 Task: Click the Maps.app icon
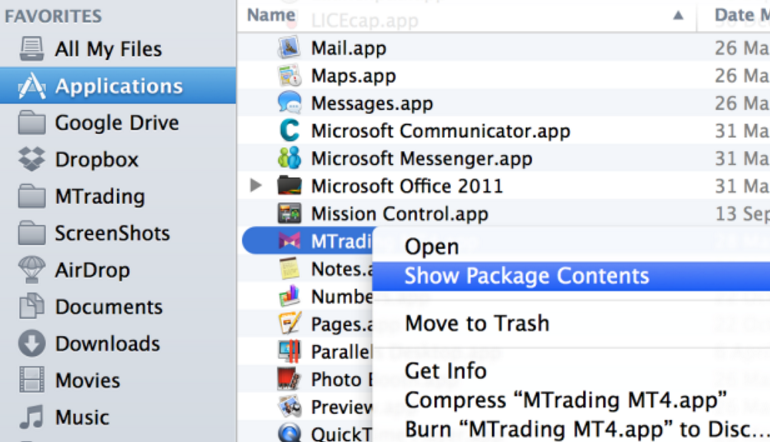click(x=289, y=75)
